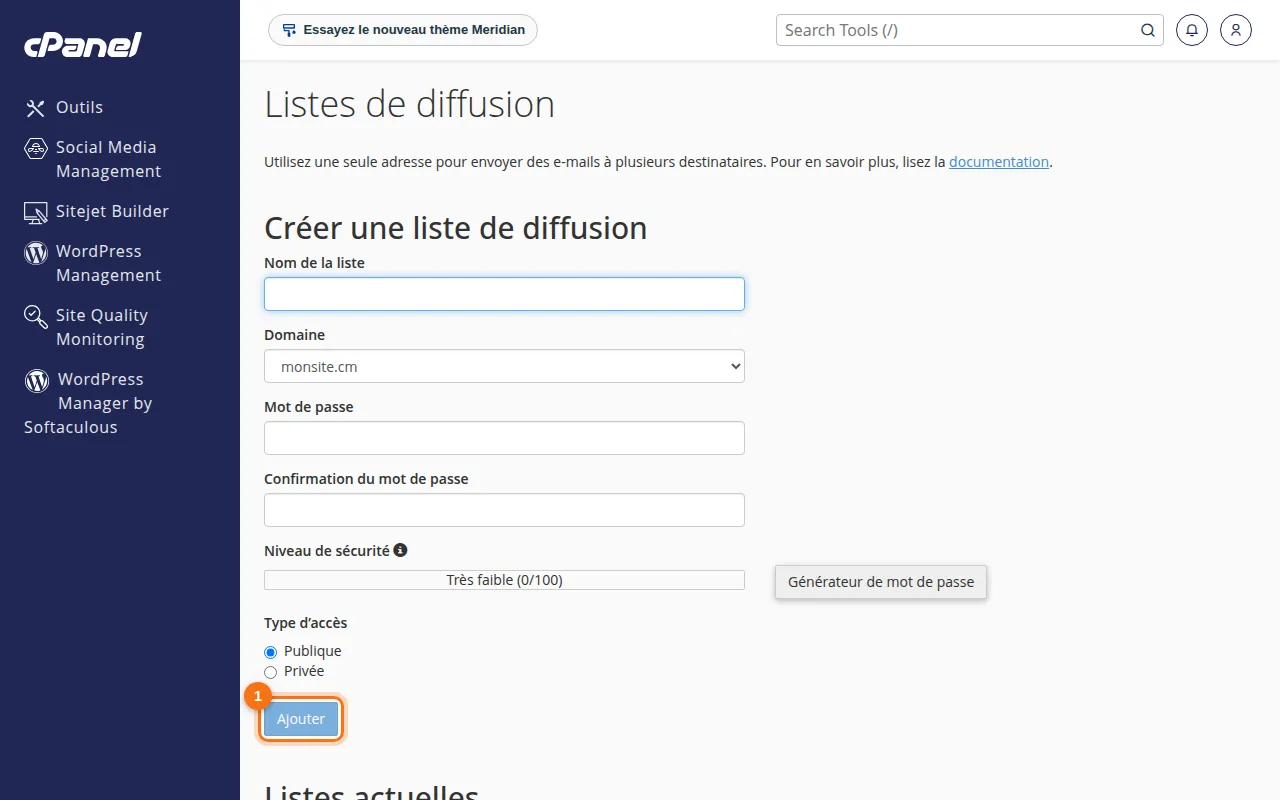Focus Confirmation du mot de passe field

coord(504,510)
